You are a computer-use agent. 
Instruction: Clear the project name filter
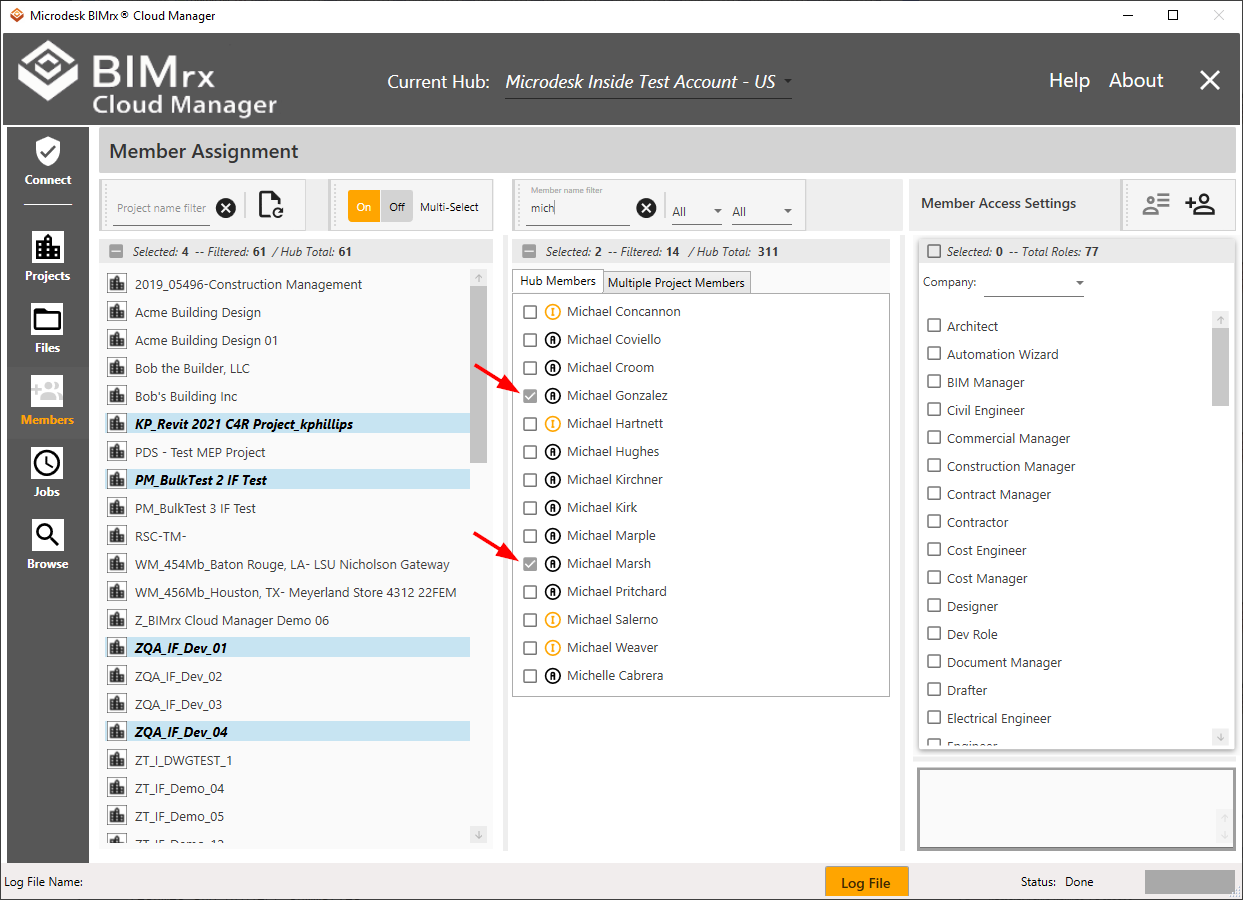(226, 208)
